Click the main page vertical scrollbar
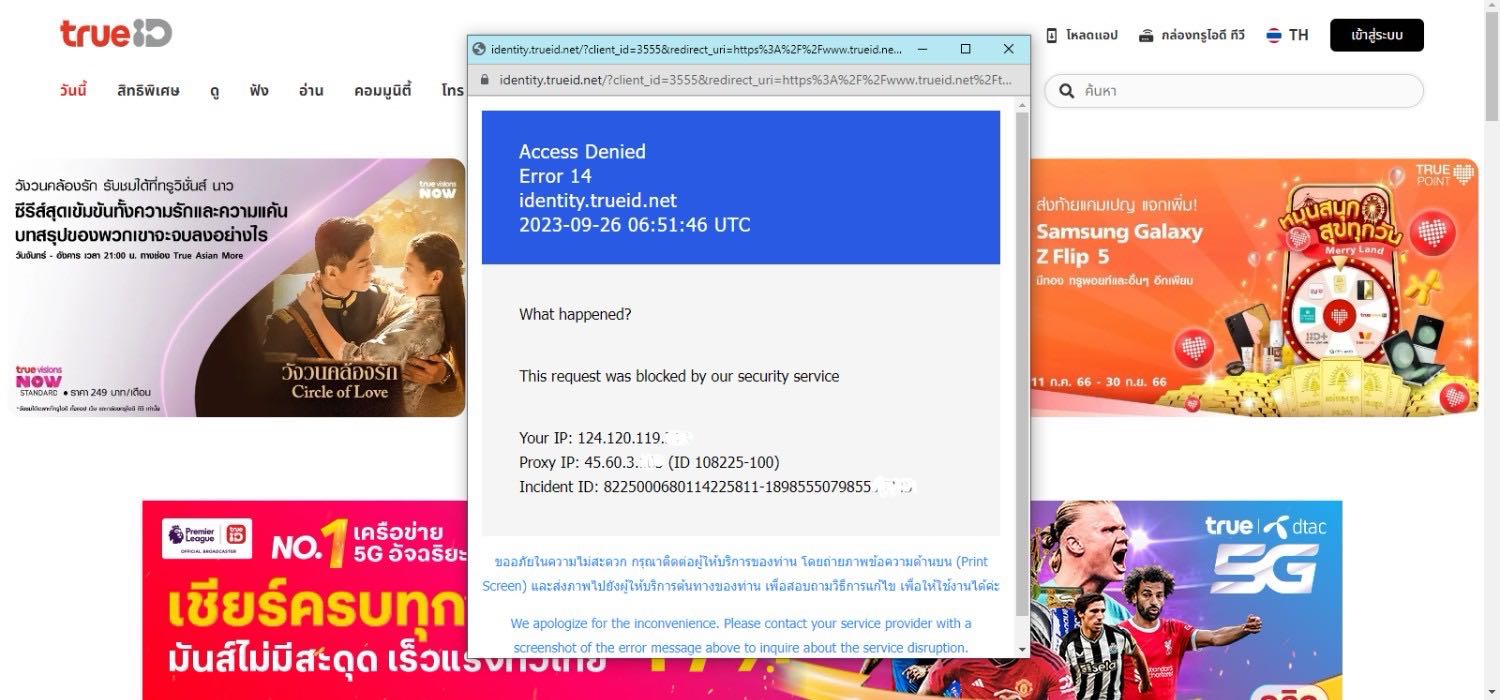Screen dimensions: 1500x700 (1491, 65)
